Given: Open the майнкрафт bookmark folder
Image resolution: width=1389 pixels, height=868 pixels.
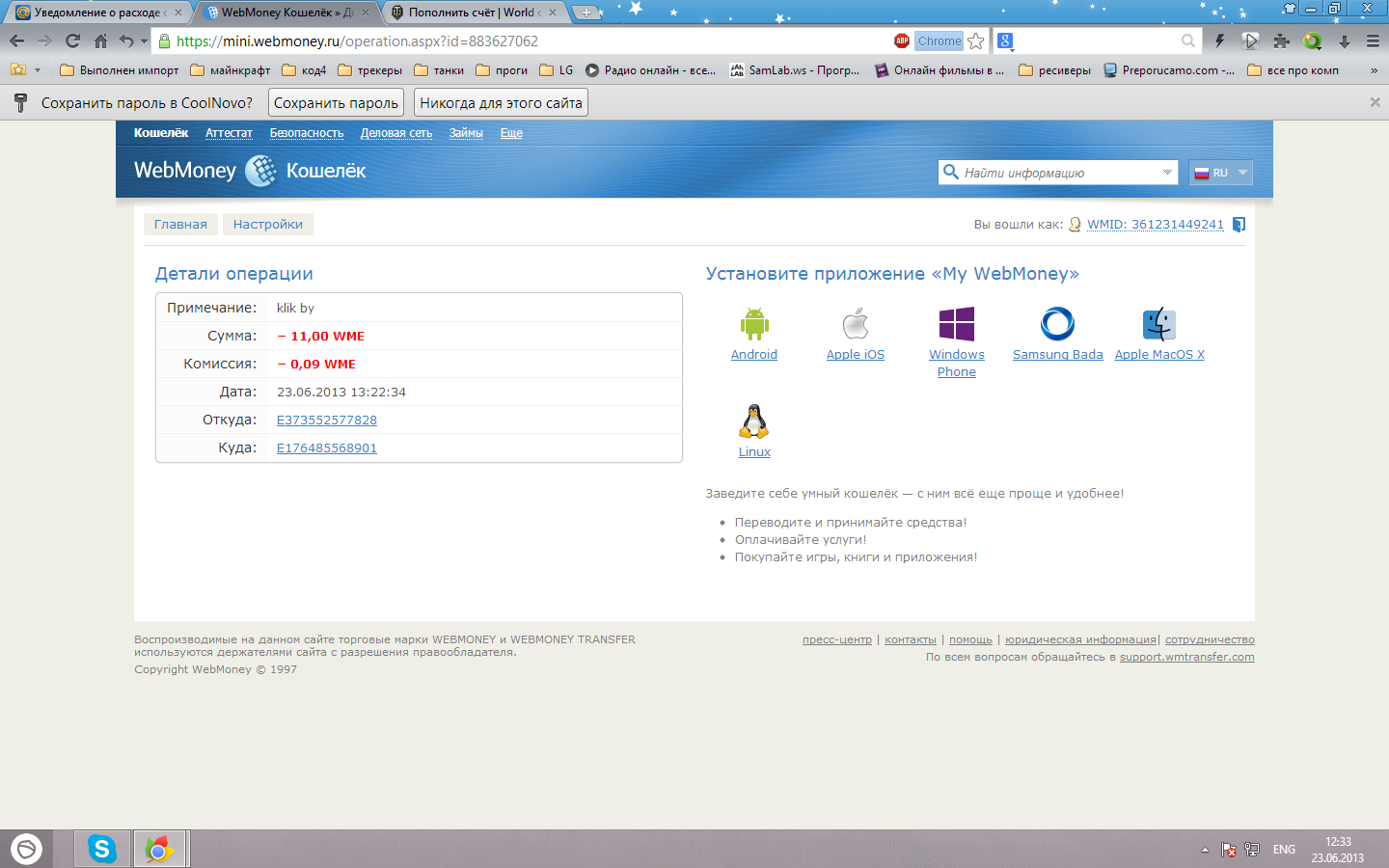Looking at the screenshot, I should [230, 70].
